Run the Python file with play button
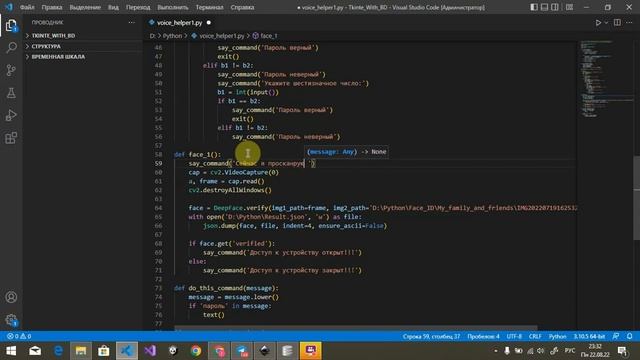640x360 pixels. [x=598, y=23]
